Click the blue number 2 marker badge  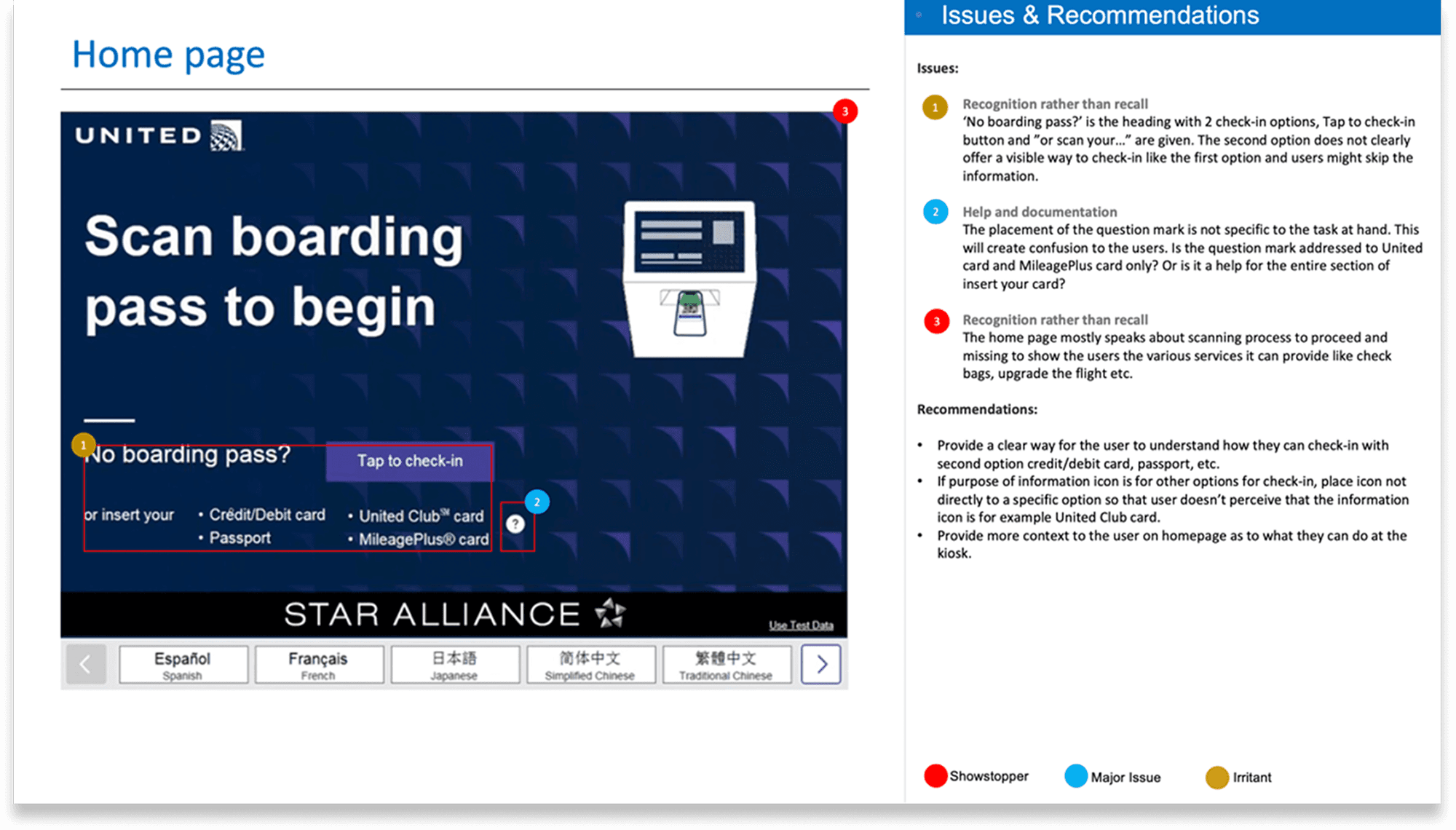point(537,502)
